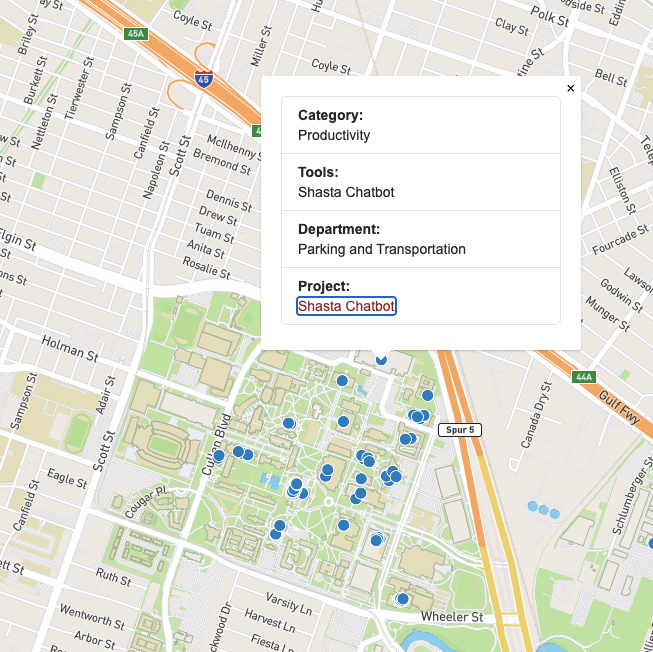Click the Holman St street label
The width and height of the screenshot is (653, 652).
(x=70, y=349)
